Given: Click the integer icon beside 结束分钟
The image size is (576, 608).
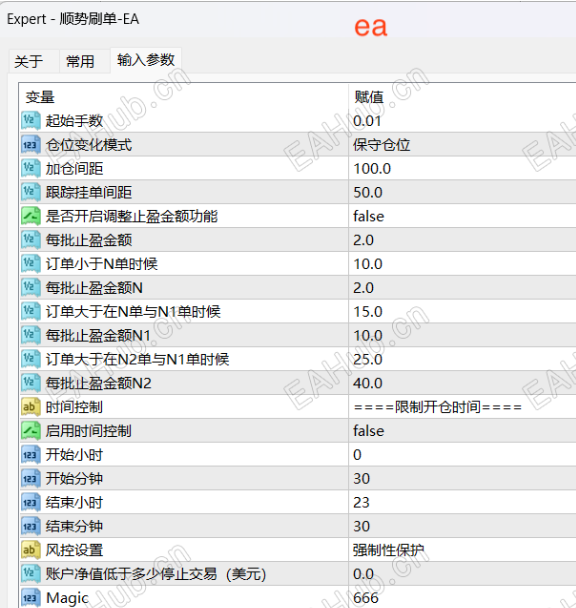Looking at the screenshot, I should click(x=31, y=526).
